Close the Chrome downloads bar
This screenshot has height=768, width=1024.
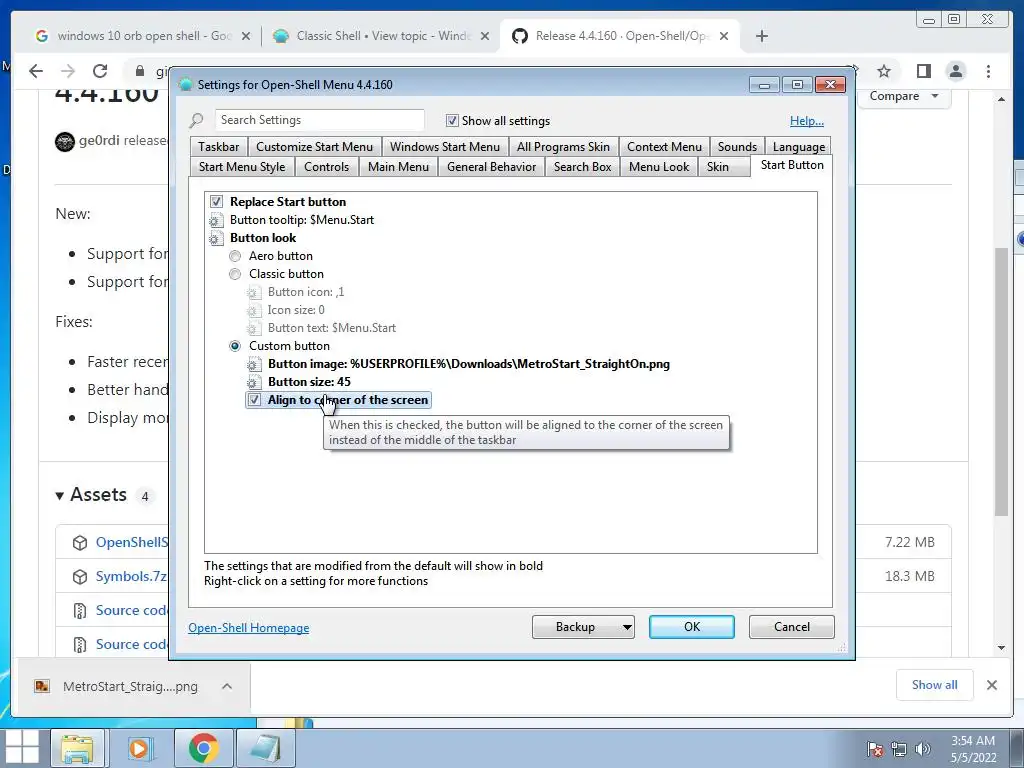pyautogui.click(x=991, y=685)
